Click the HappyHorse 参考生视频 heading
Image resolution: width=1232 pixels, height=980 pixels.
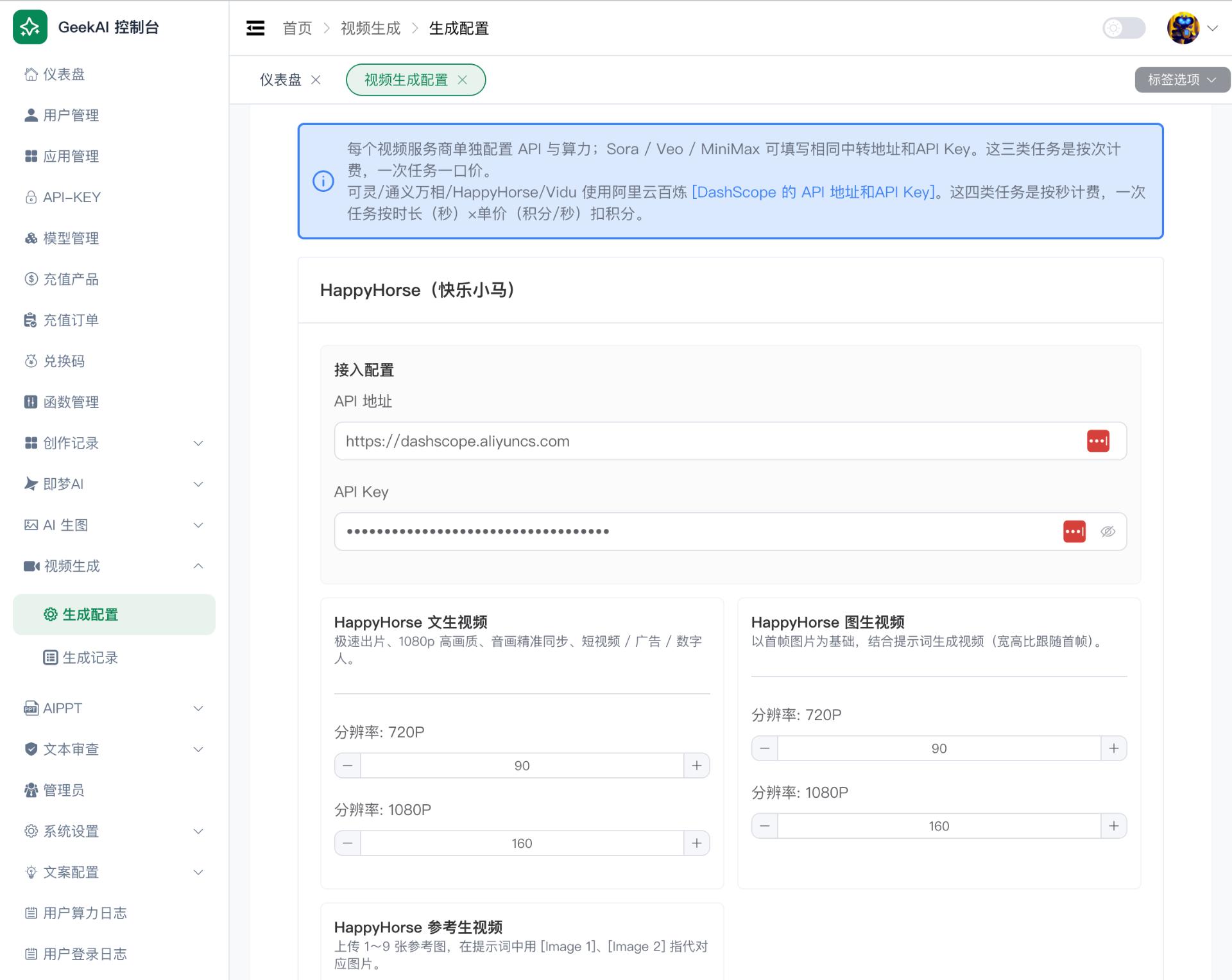(418, 927)
